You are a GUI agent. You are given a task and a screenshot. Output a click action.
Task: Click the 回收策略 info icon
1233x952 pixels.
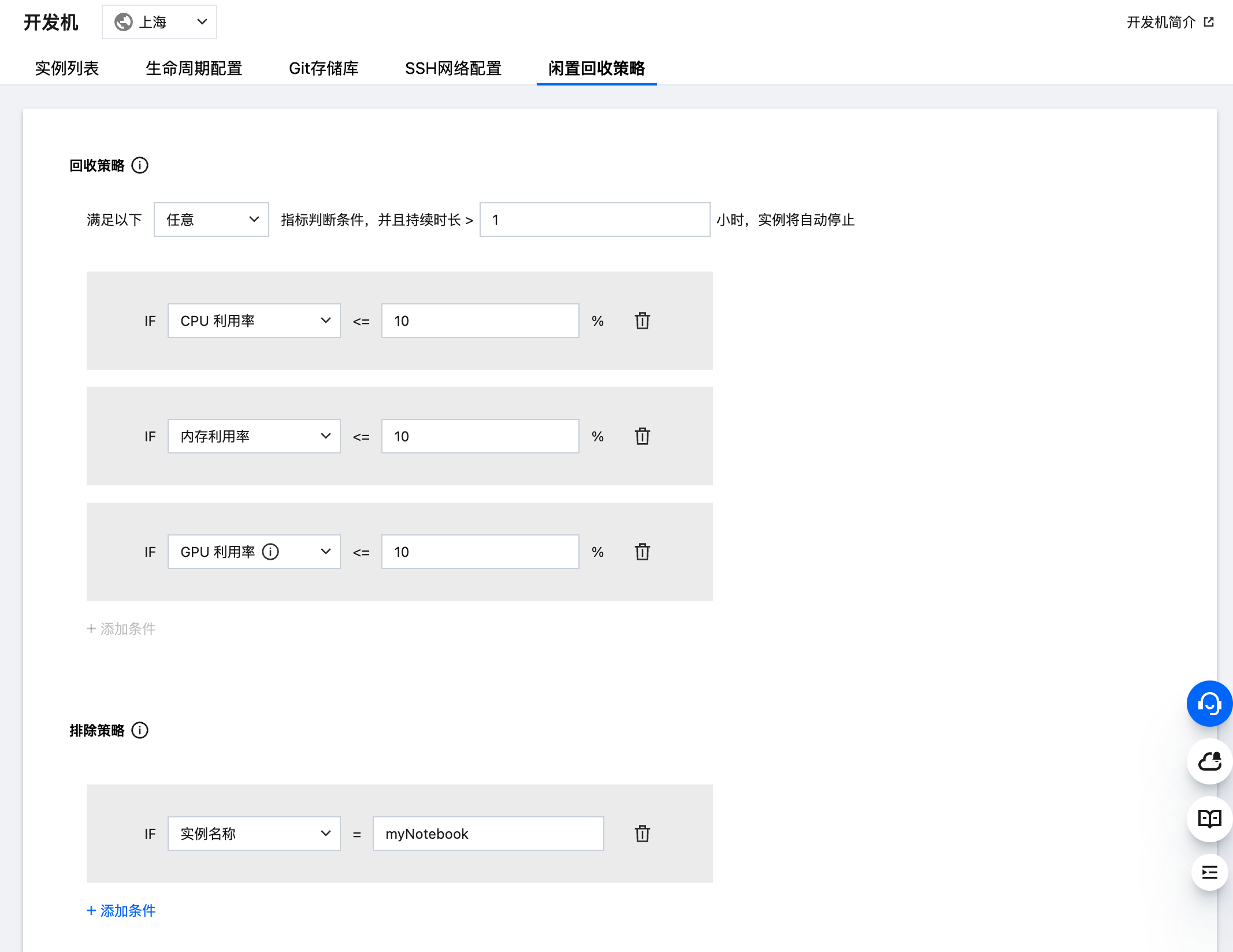(x=140, y=166)
